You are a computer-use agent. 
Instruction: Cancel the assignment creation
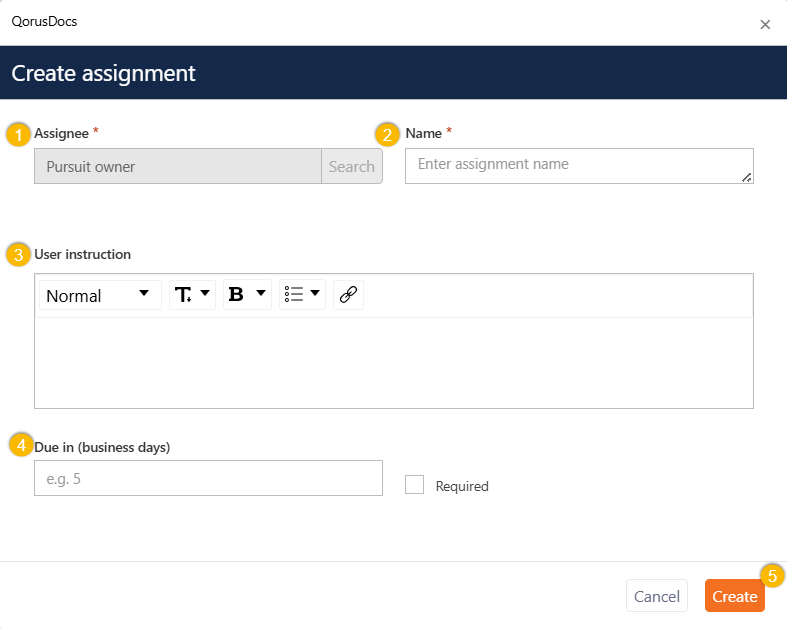click(x=656, y=596)
